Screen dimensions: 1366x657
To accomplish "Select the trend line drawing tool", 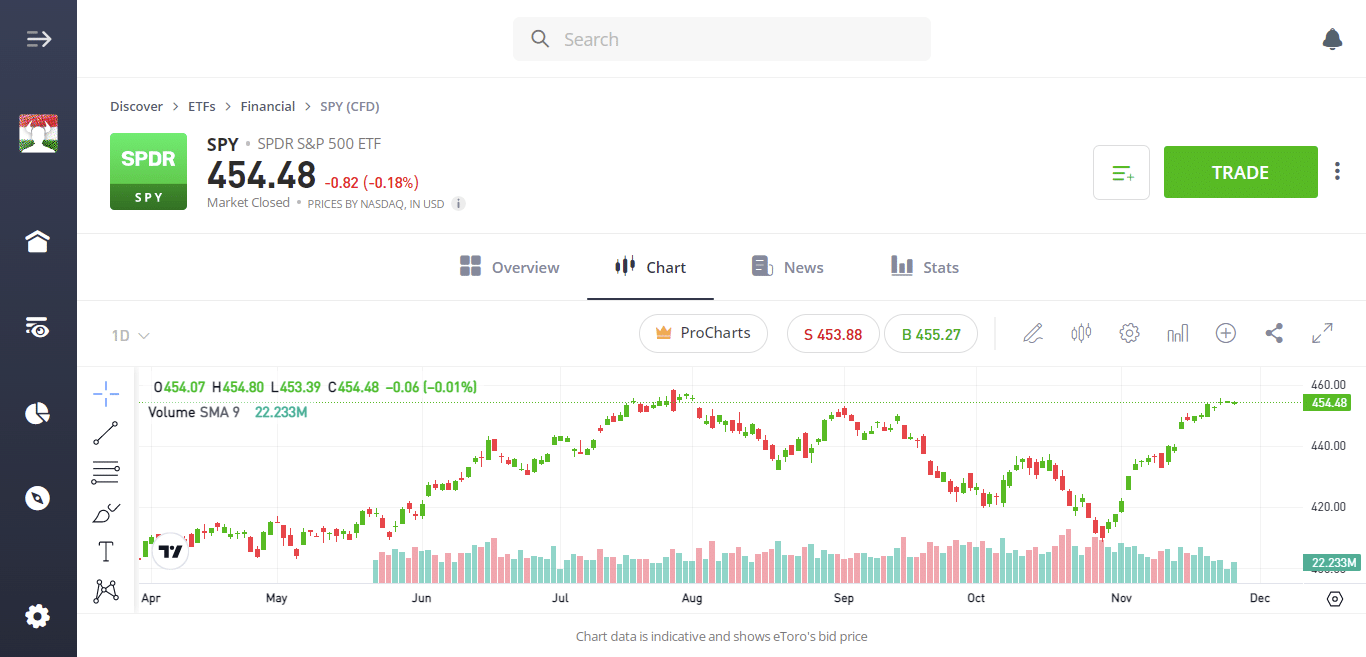I will [x=106, y=433].
